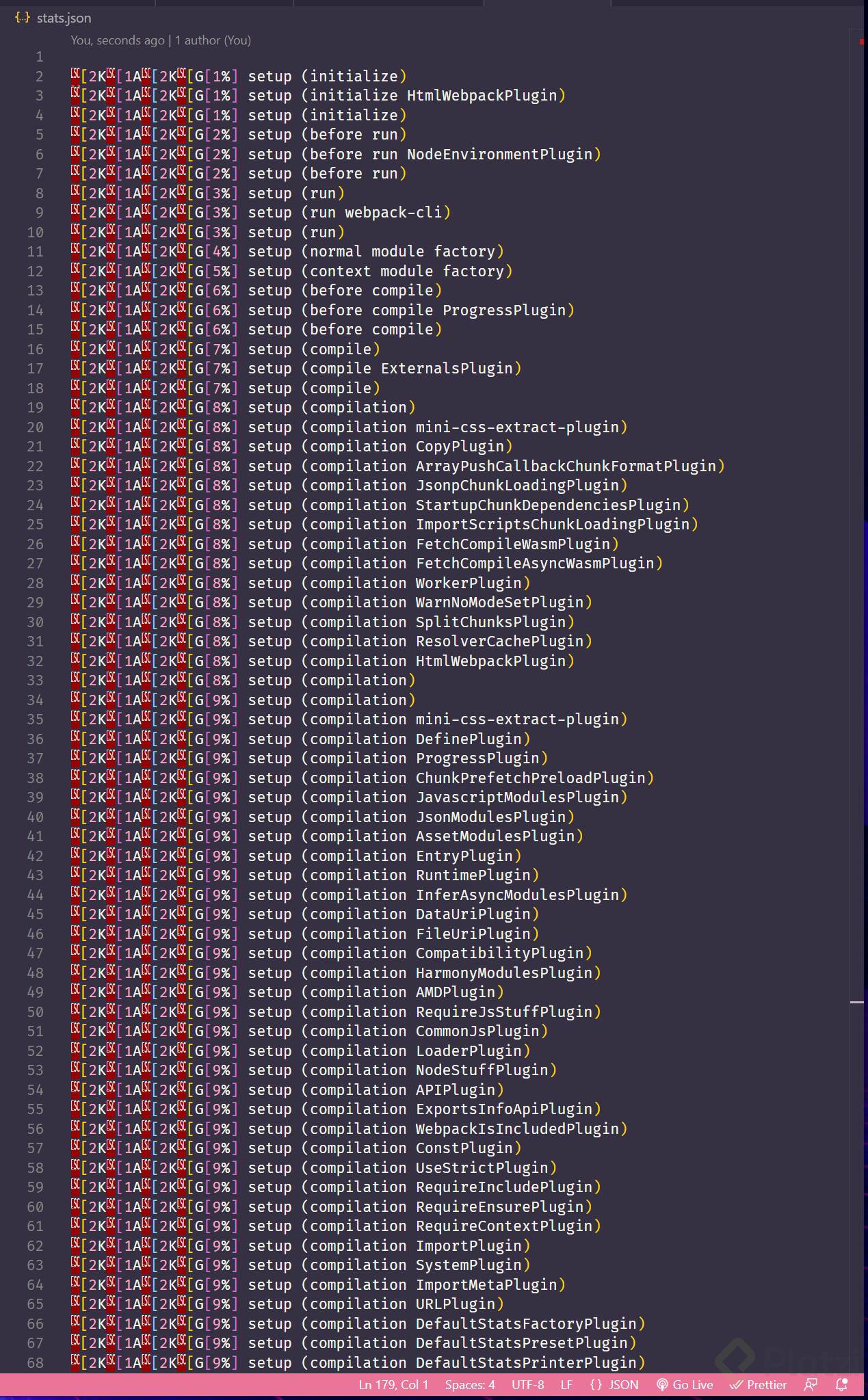Click the "CompatibilityPlugin" line

coord(332,953)
